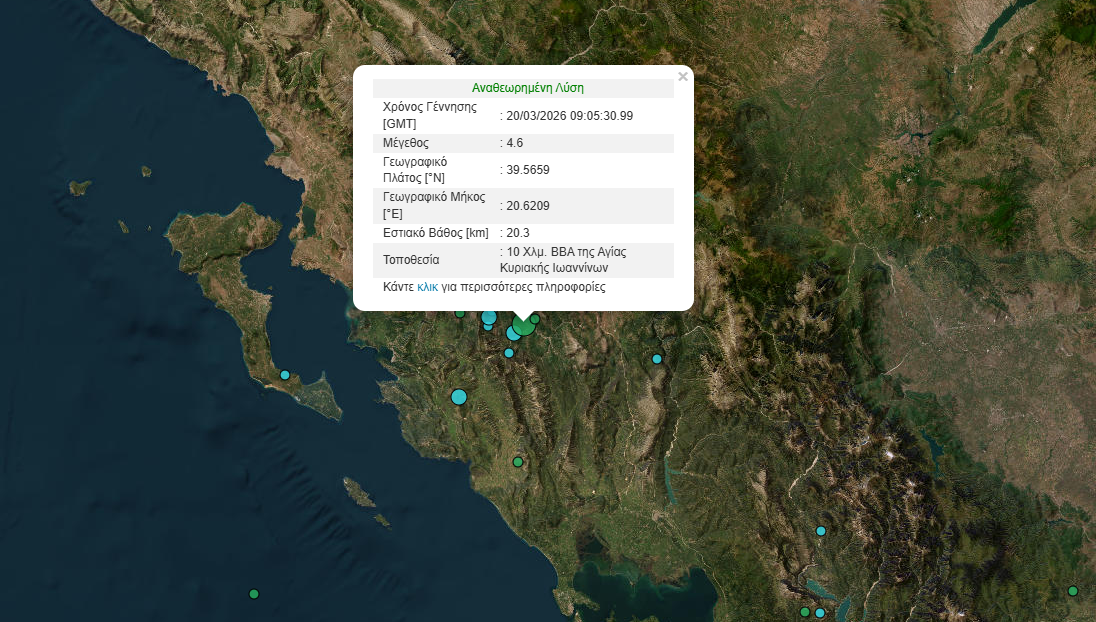Click the lone cyan marker east of the popup pointer
The width and height of the screenshot is (1096, 622).
[x=657, y=359]
